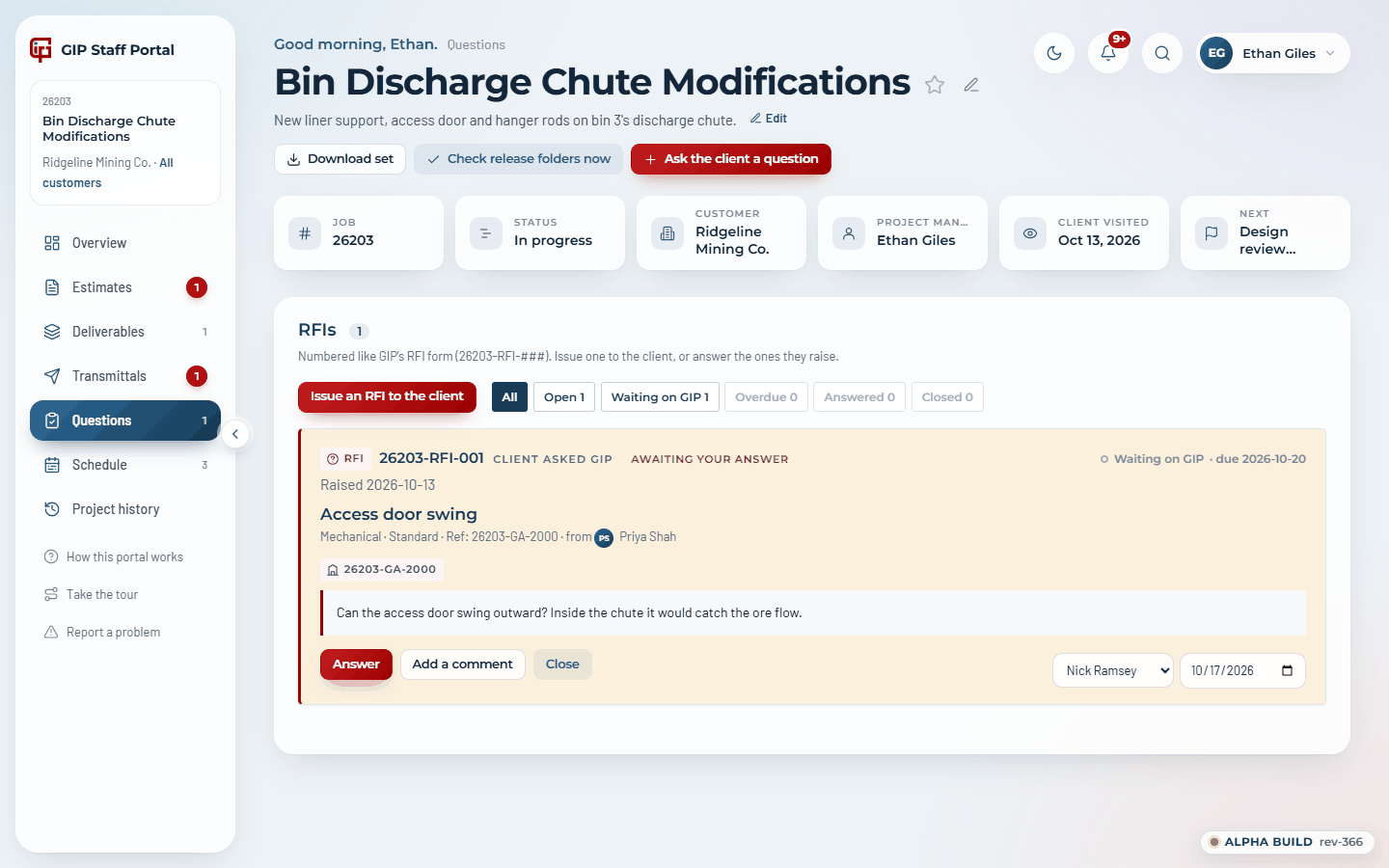The height and width of the screenshot is (868, 1389).
Task: Expand the Nick Ramsey assignee dropdown
Action: [x=1113, y=670]
